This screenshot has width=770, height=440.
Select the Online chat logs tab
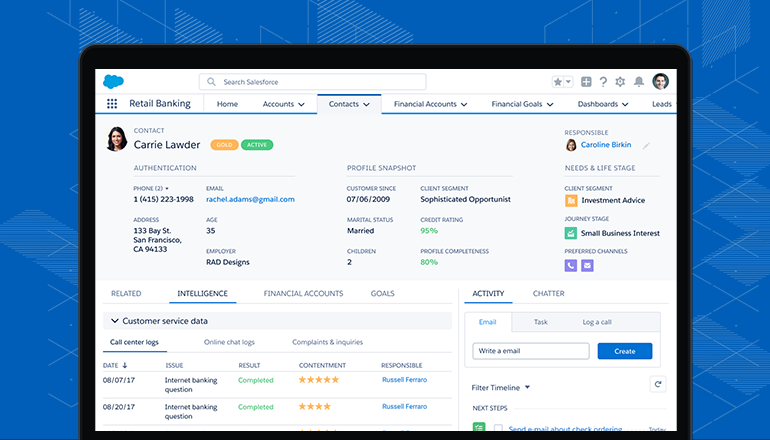(229, 342)
